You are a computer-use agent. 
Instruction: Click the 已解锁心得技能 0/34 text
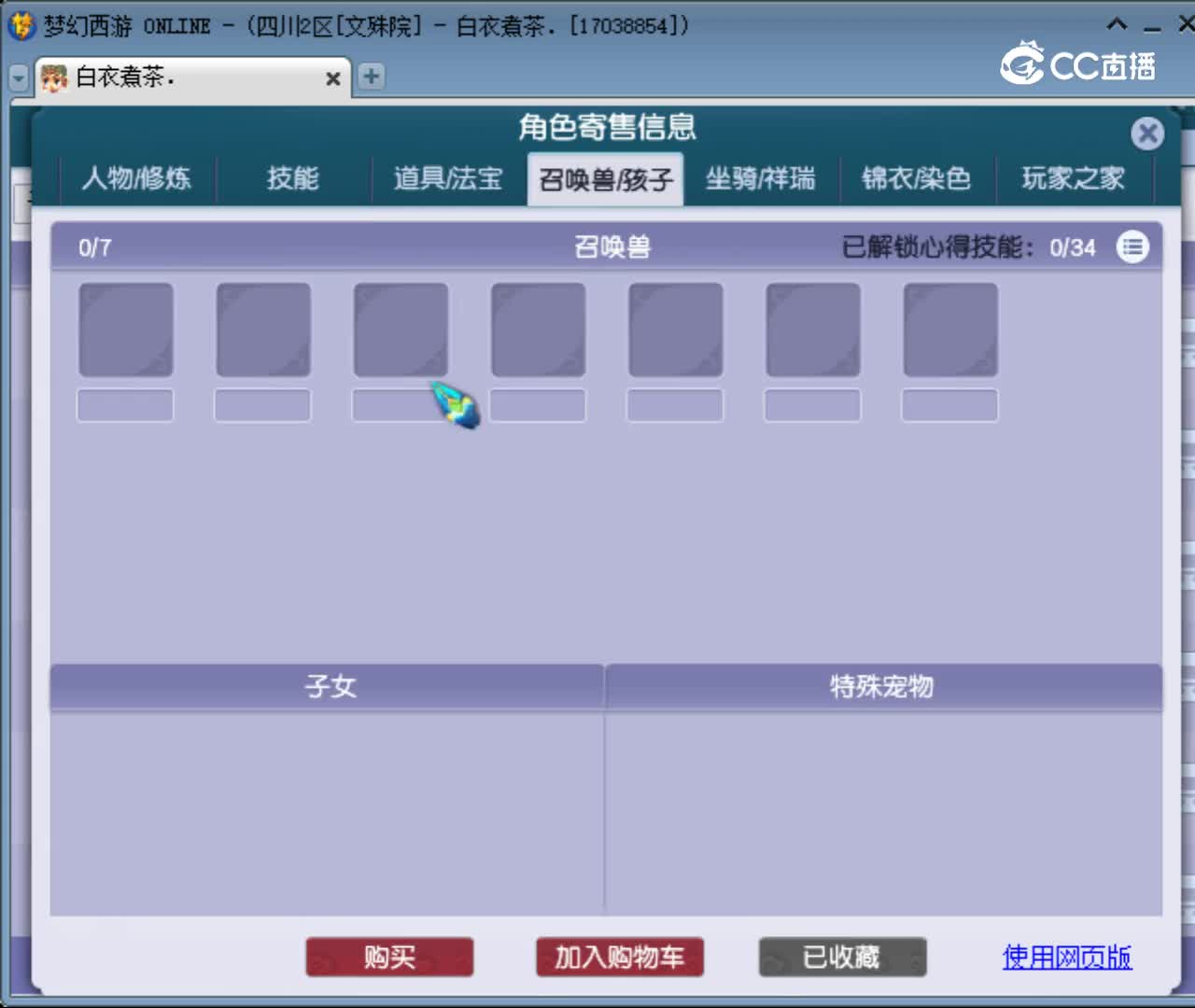pyautogui.click(x=968, y=247)
